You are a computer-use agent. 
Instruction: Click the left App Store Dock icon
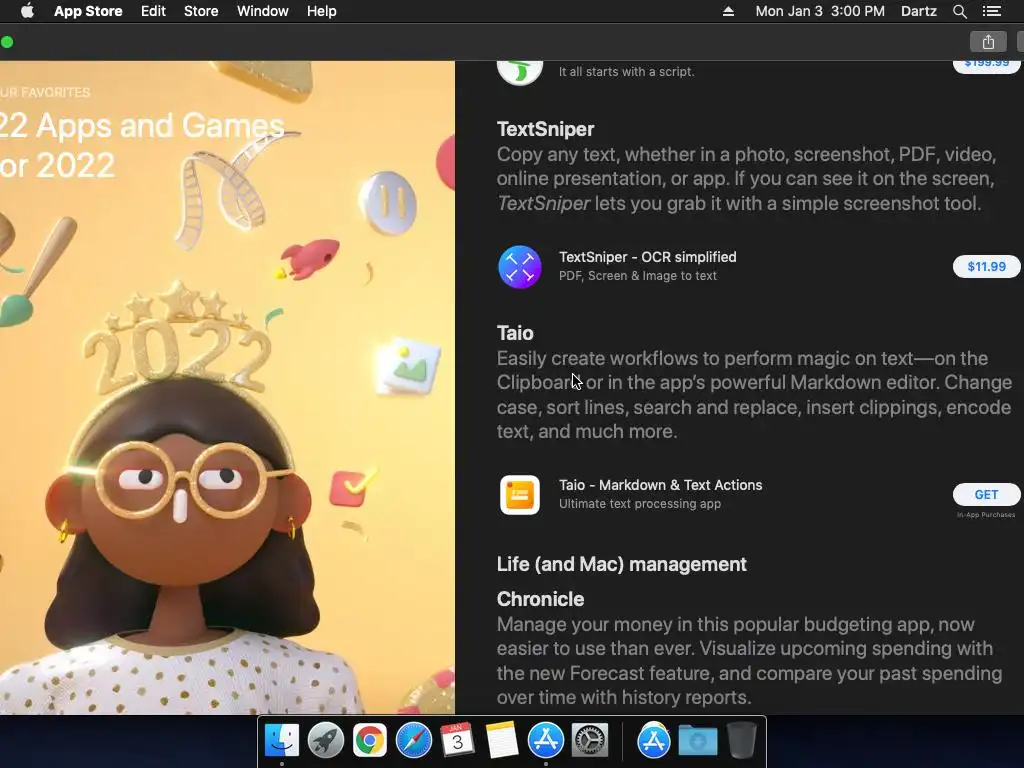click(x=545, y=741)
